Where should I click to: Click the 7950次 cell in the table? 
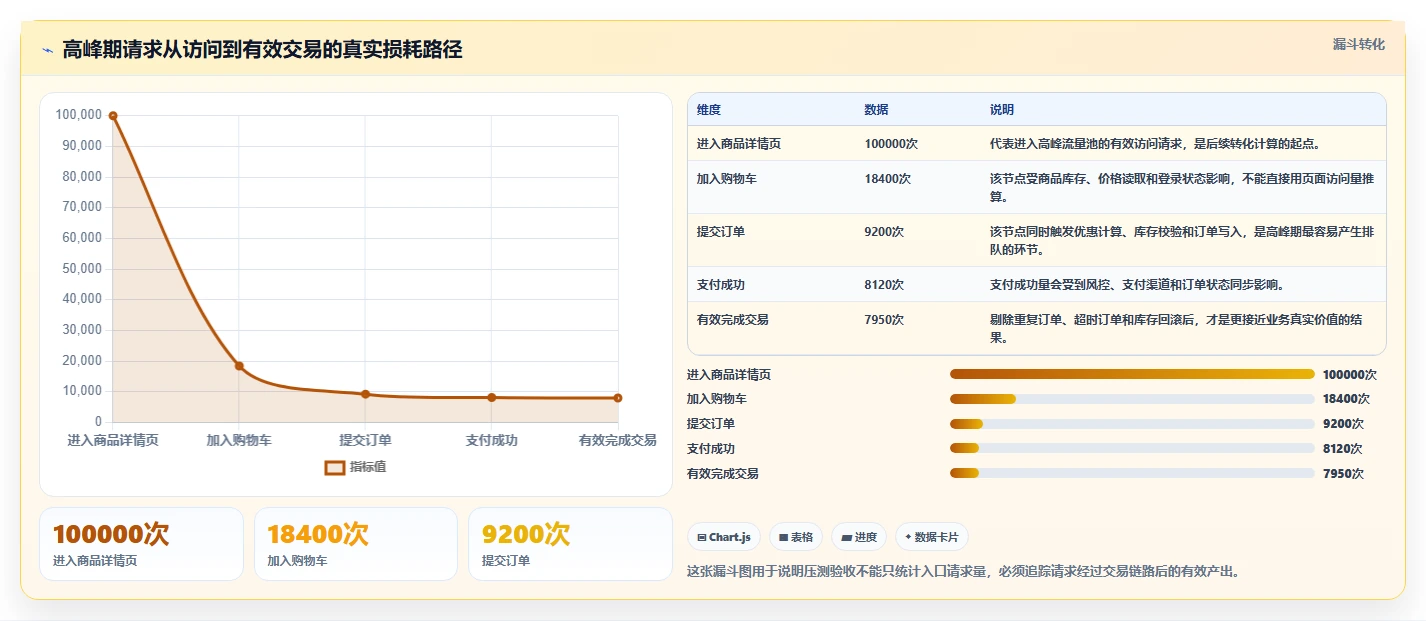[x=884, y=320]
